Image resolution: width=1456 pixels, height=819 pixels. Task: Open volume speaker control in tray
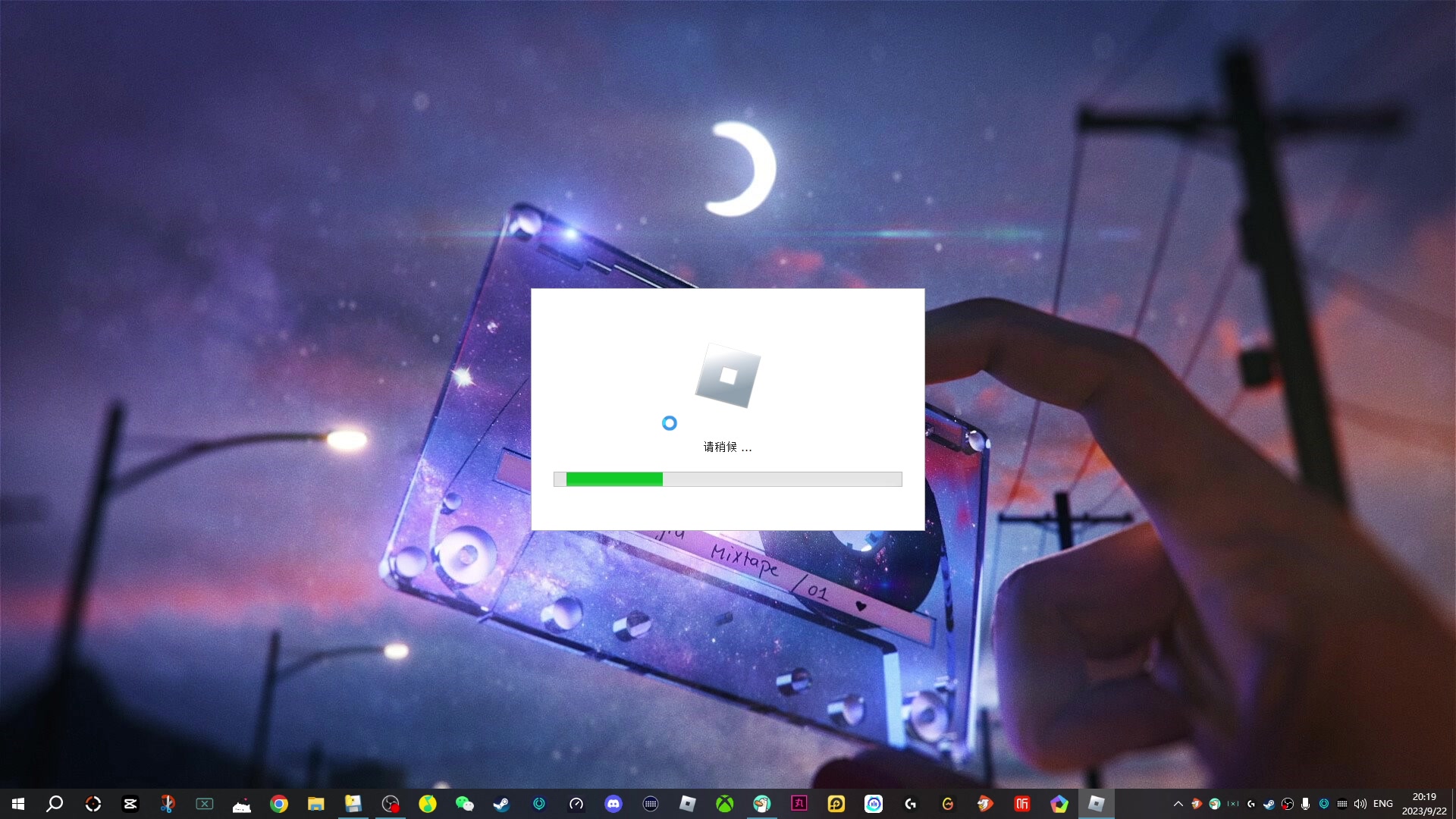[1360, 804]
